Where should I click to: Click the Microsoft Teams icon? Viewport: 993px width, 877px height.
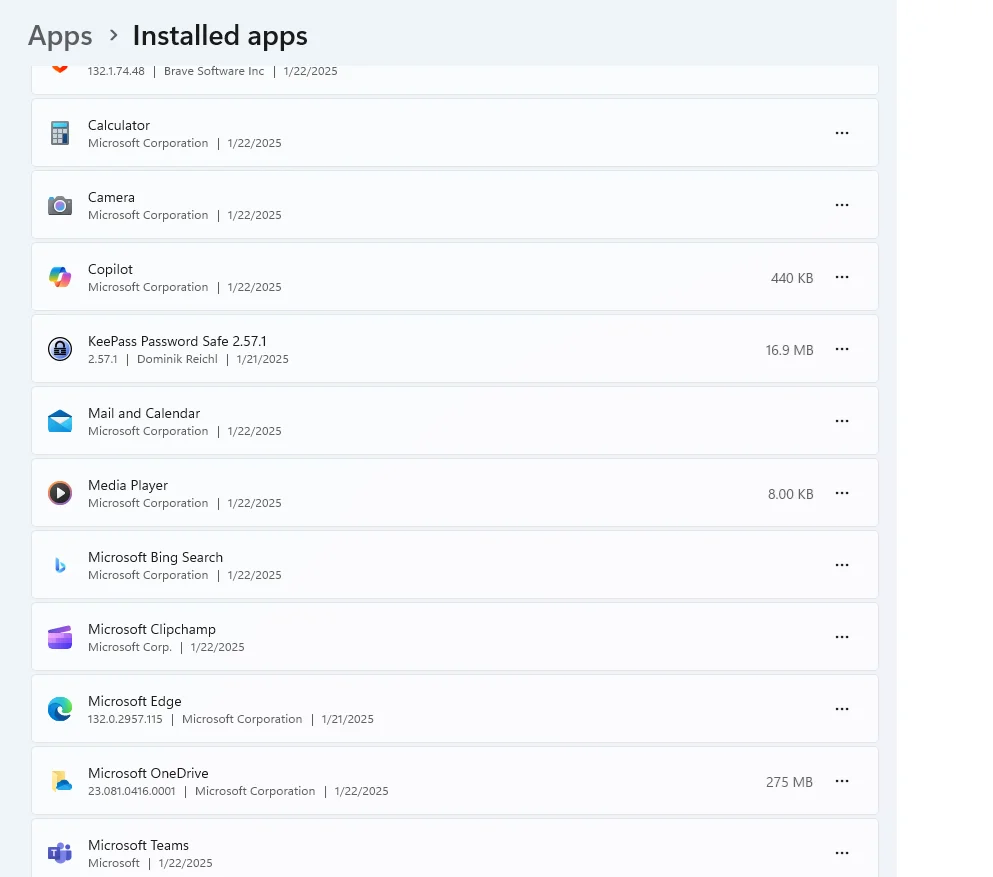60,853
